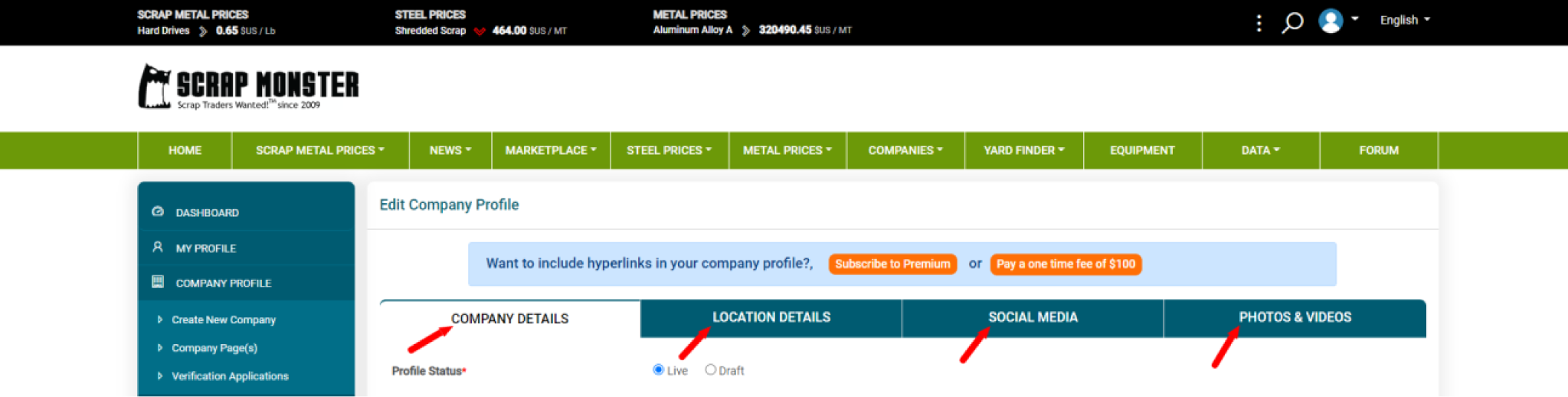Open the English language dropdown
The width and height of the screenshot is (1568, 397).
1404,21
